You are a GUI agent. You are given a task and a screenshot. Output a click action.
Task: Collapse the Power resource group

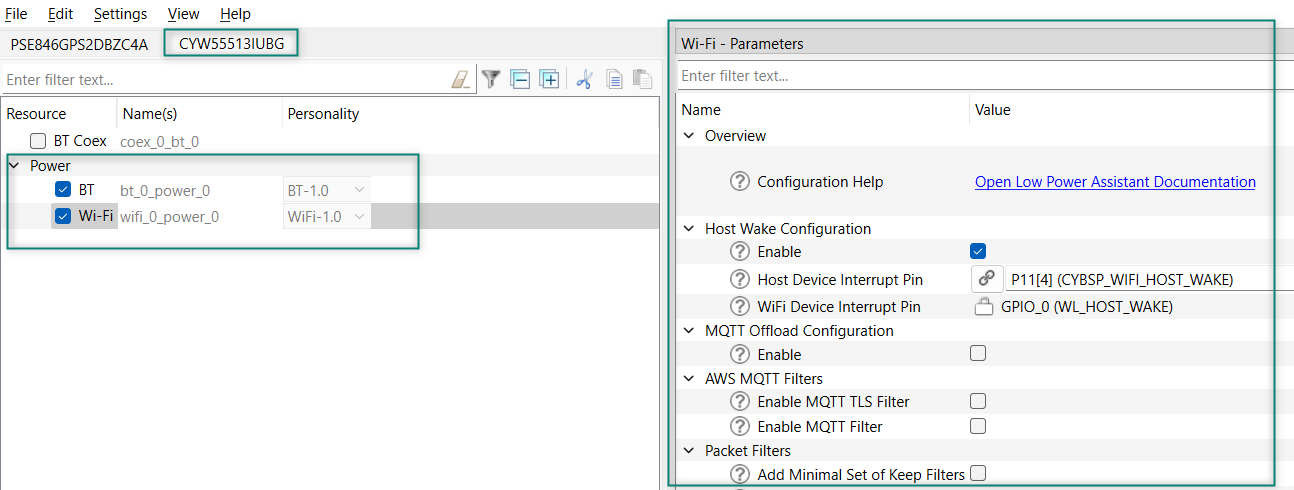(15, 166)
